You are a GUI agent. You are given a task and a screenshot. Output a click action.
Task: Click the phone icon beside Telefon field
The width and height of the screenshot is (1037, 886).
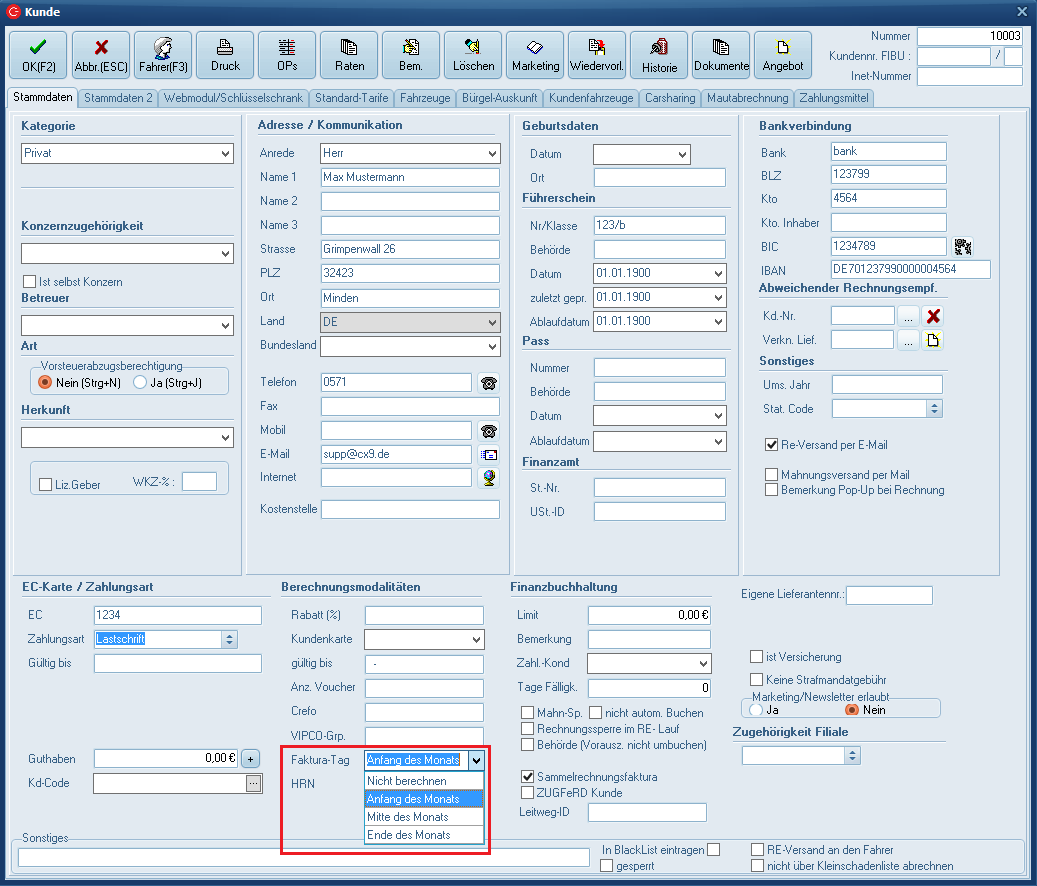pyautogui.click(x=488, y=383)
